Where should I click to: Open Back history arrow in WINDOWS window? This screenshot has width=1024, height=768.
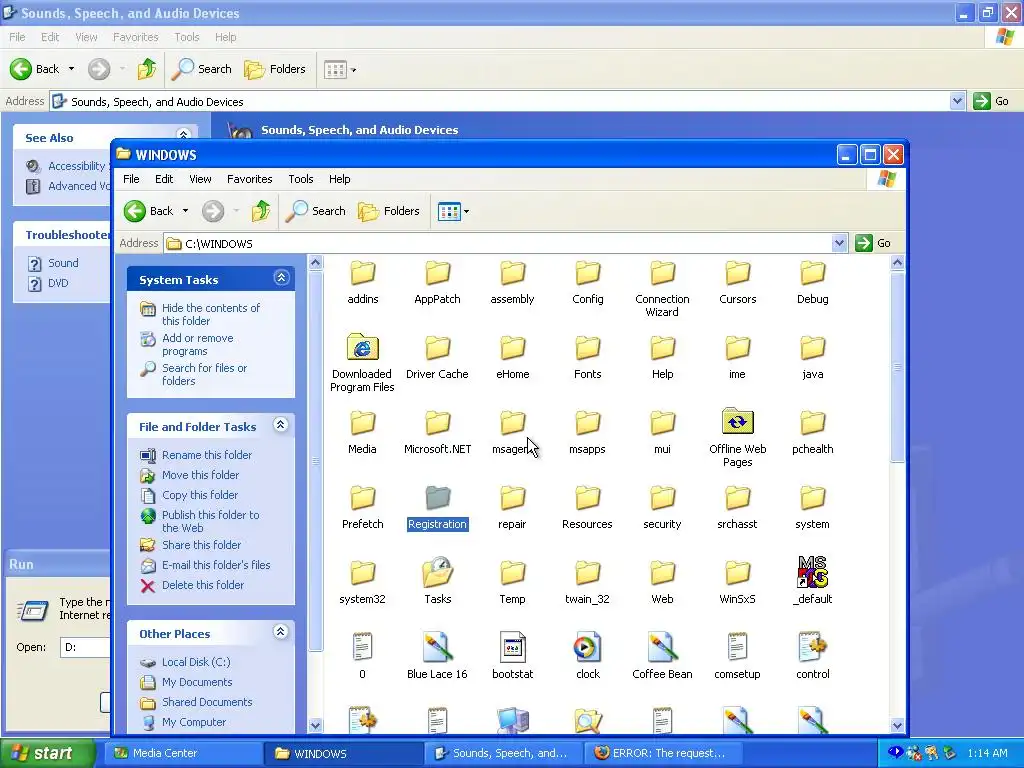click(x=185, y=211)
